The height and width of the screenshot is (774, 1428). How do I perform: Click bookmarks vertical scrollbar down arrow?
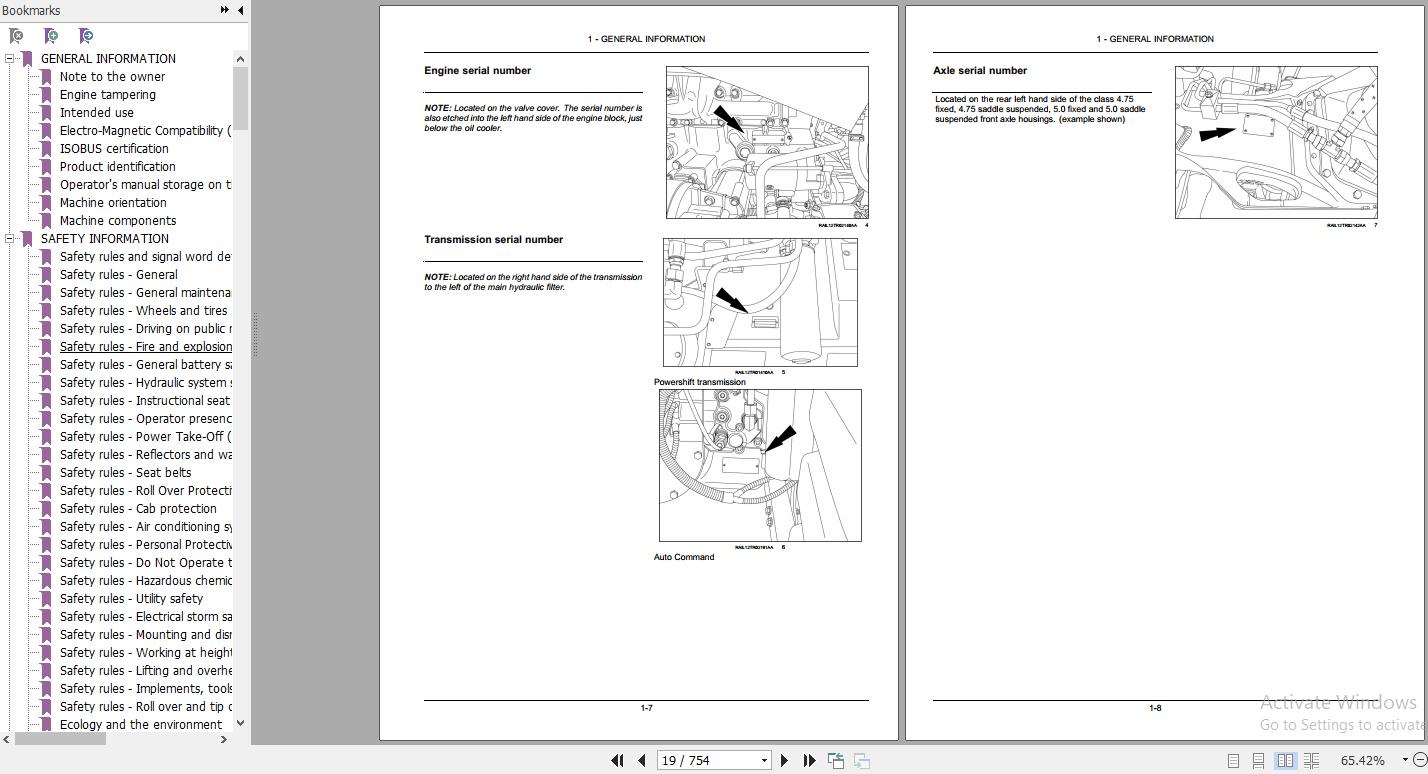[240, 722]
